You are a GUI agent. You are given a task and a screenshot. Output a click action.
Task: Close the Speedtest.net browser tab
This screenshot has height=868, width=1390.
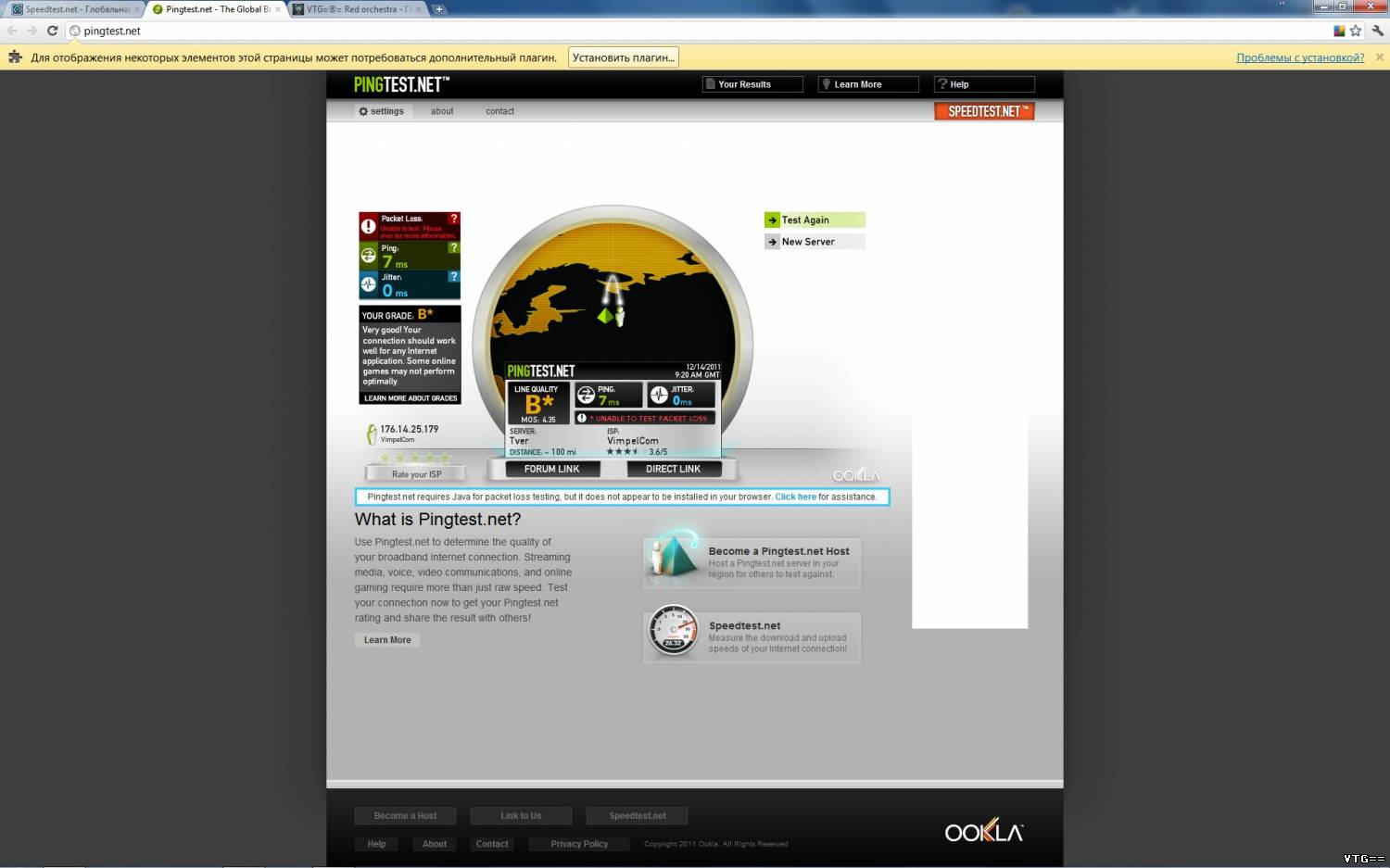point(137,9)
